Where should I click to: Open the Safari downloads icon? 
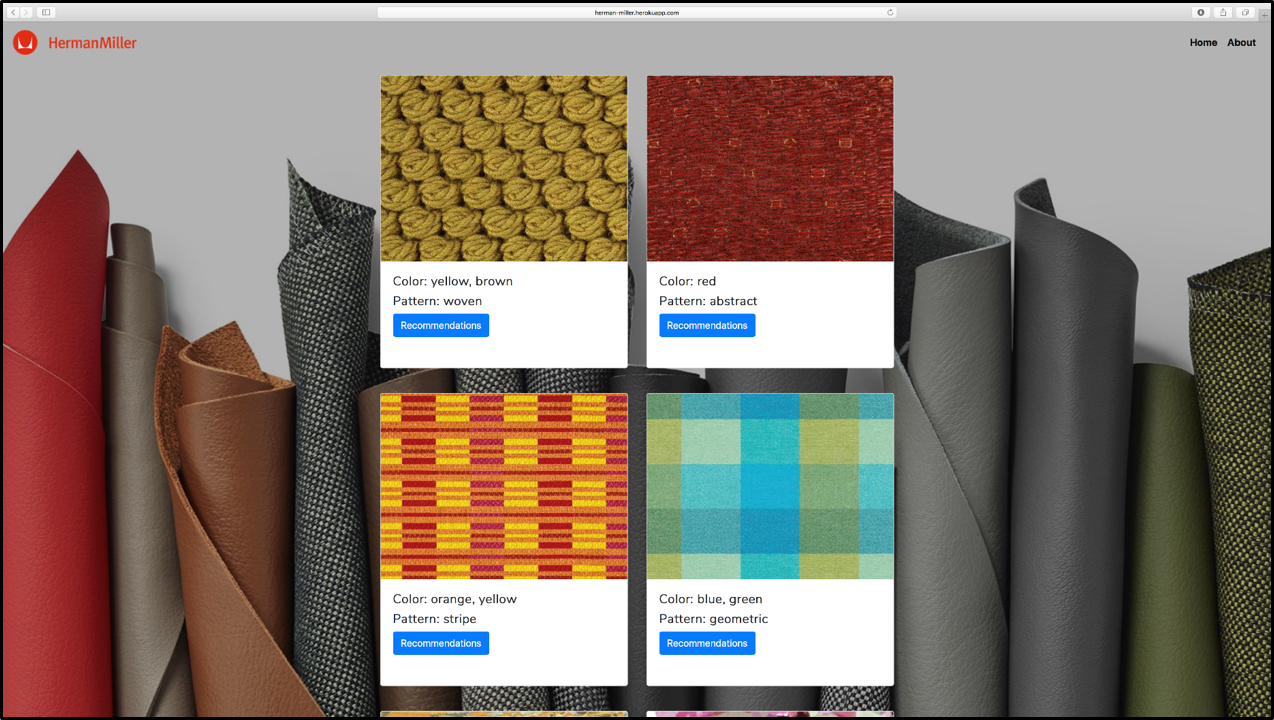coord(1201,12)
